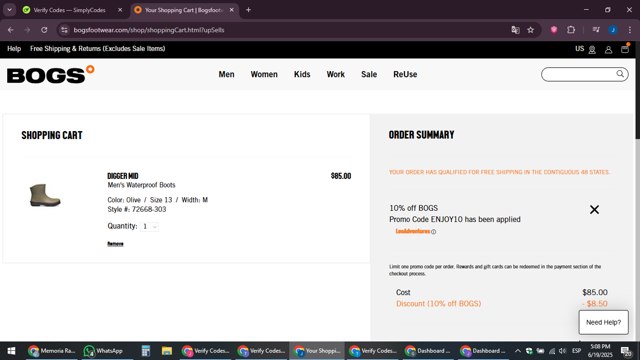Open the Digger Mid boot thumbnail
Viewport: 640px width, 360px height.
[45, 195]
